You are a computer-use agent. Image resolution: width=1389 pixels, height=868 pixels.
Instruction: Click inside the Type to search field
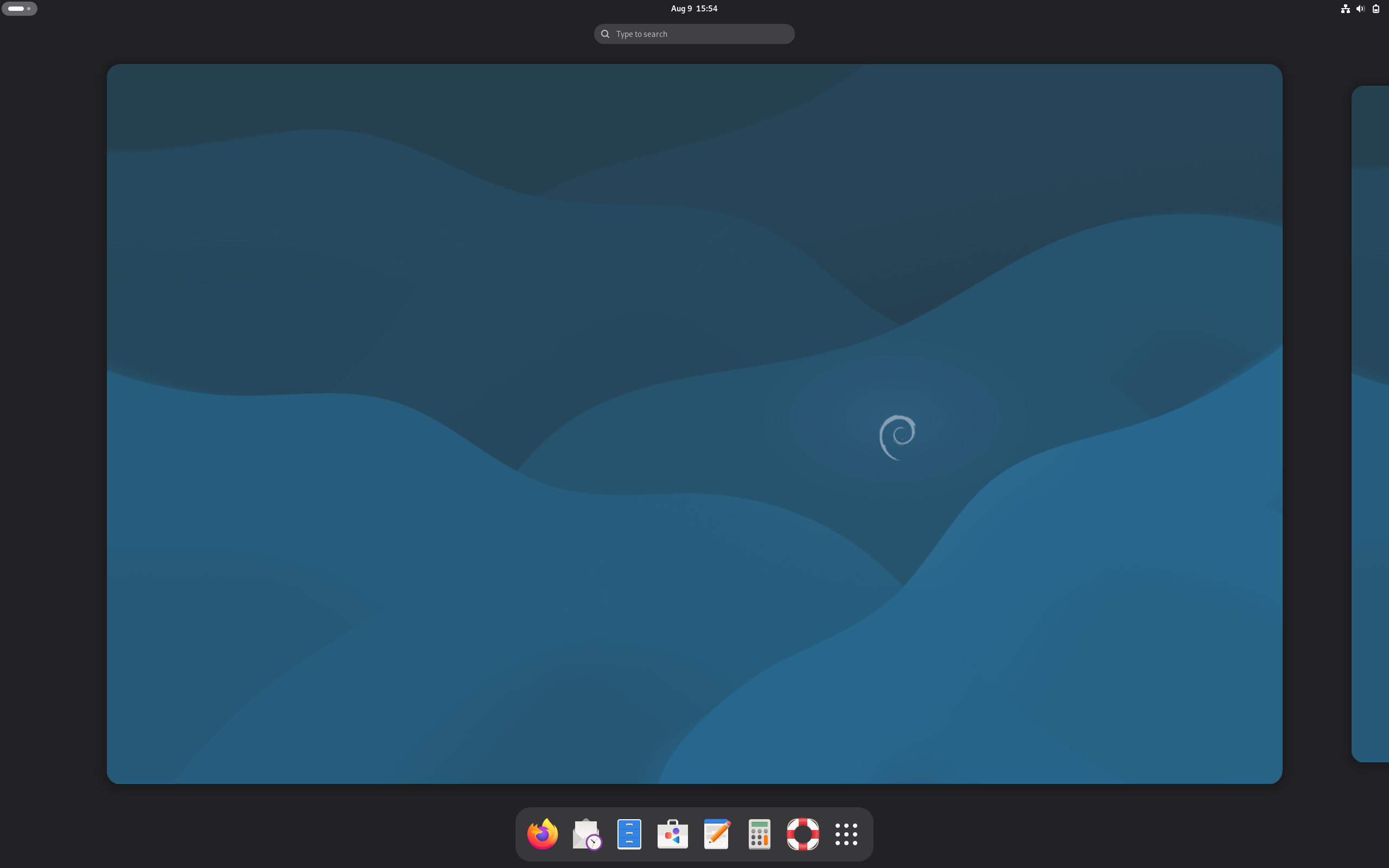point(693,33)
